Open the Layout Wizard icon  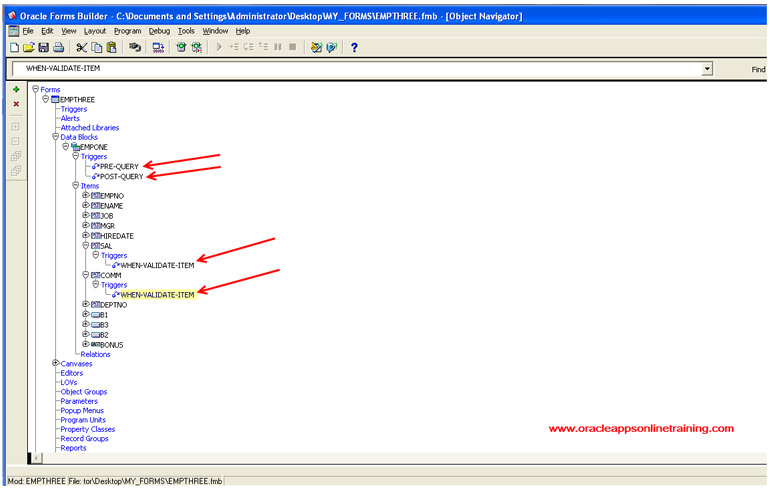tap(331, 48)
